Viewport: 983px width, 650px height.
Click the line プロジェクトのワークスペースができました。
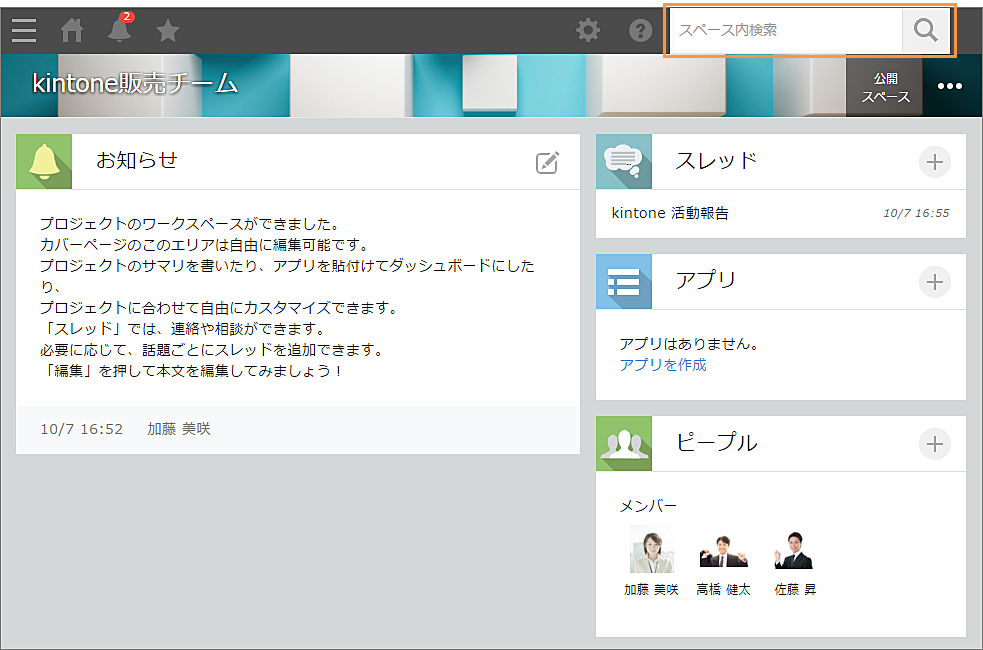coord(190,224)
